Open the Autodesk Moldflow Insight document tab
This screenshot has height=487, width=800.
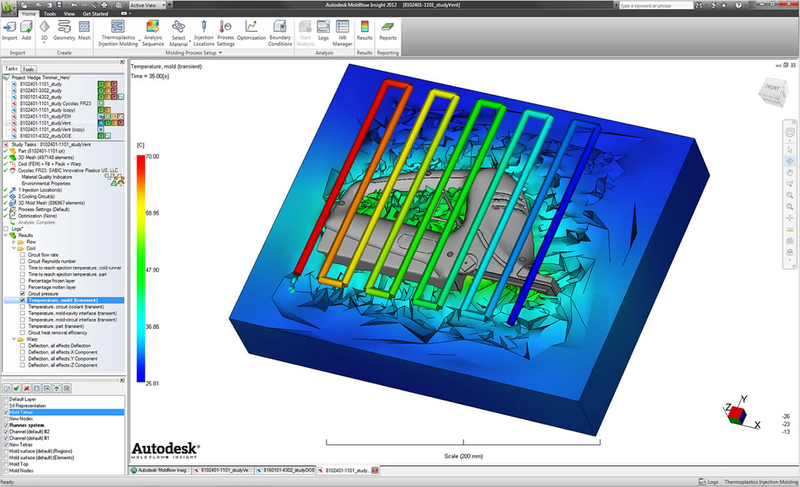click(x=160, y=470)
